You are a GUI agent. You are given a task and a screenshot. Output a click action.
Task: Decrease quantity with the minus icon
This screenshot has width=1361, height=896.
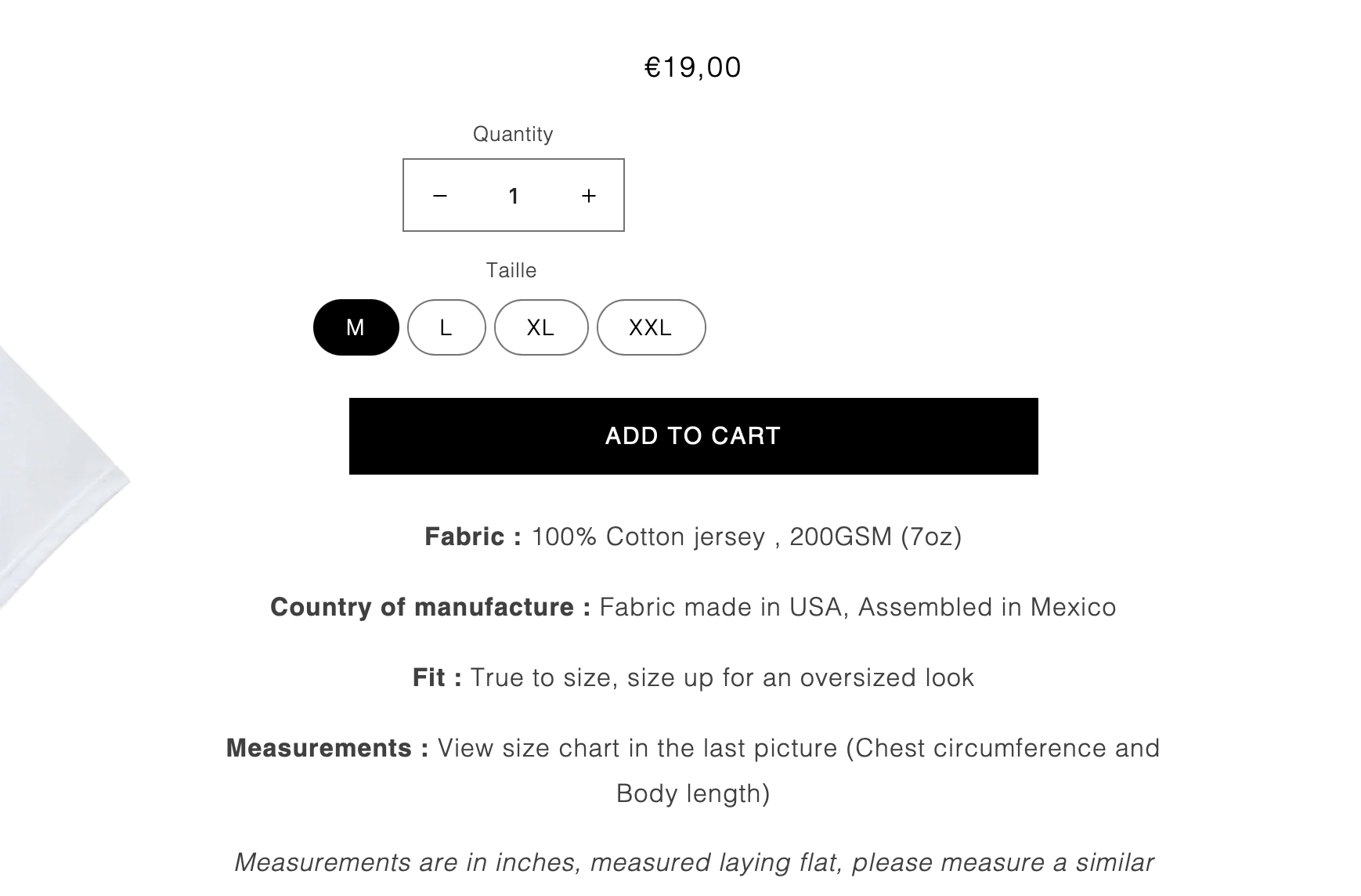click(440, 195)
